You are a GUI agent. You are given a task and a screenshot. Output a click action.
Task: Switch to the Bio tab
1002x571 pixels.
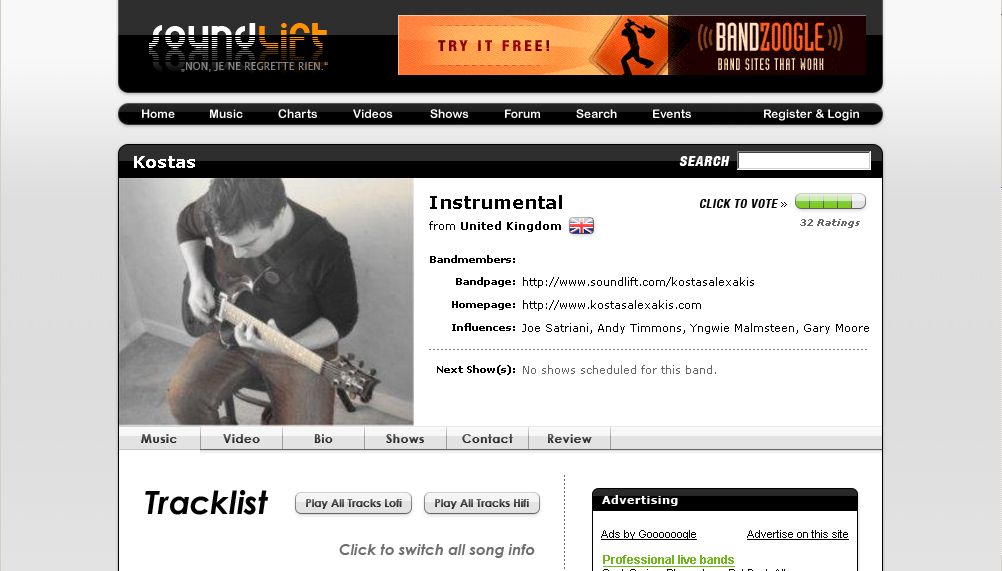click(323, 439)
